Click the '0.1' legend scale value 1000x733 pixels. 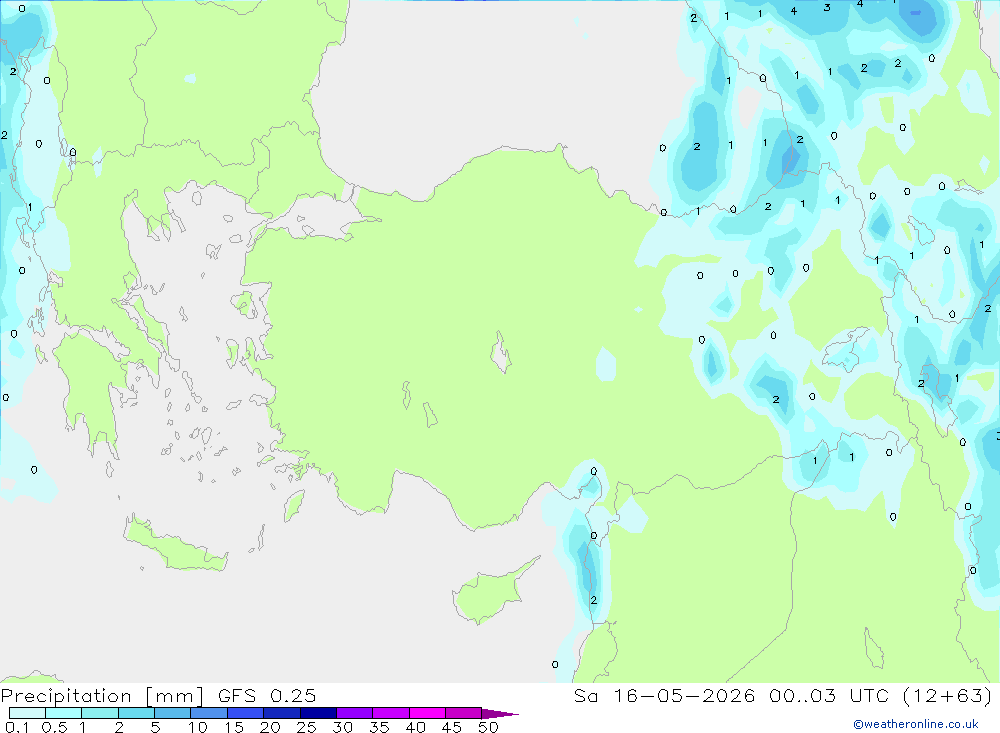pos(17,727)
